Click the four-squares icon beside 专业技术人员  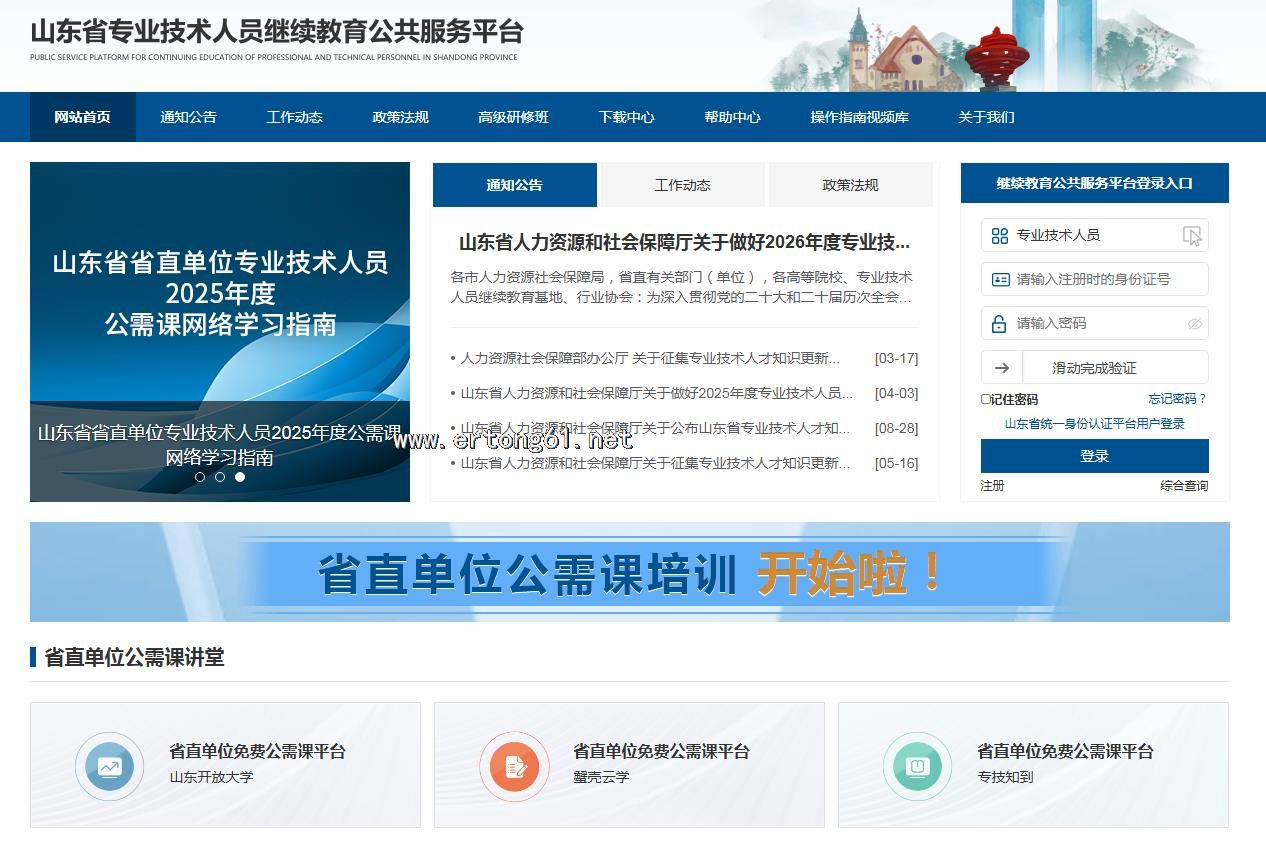point(999,236)
